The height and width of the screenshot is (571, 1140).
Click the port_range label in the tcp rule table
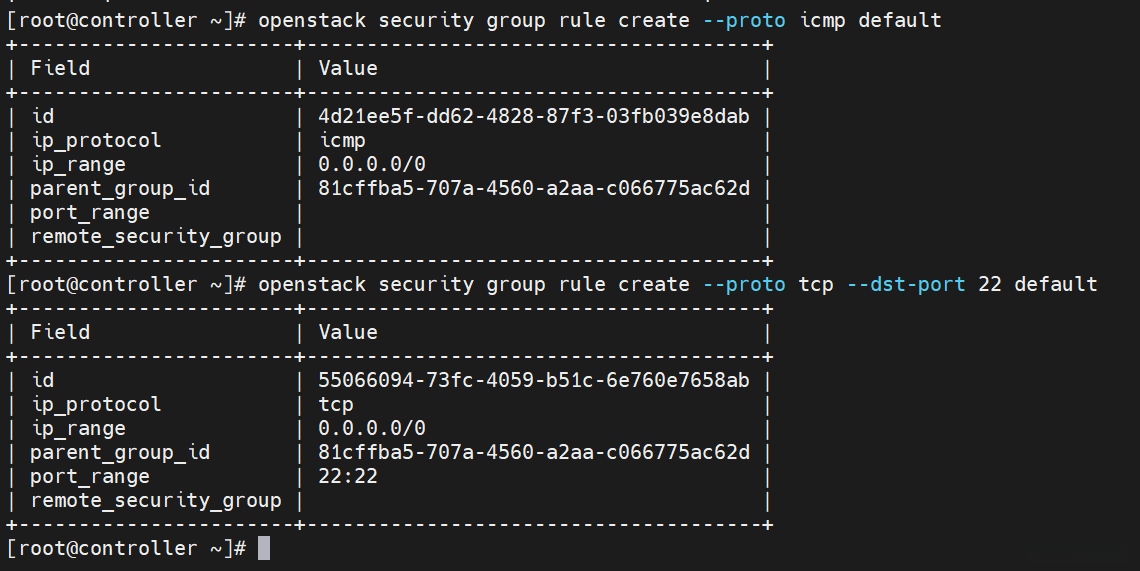90,476
